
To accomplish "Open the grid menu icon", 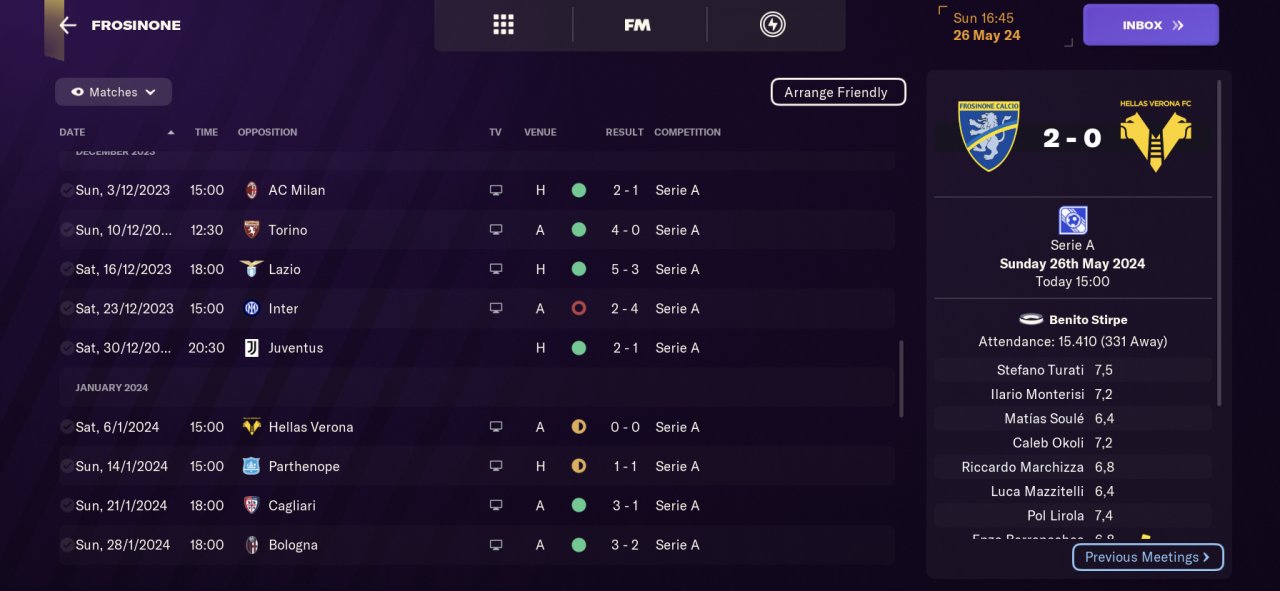I will tap(503, 25).
